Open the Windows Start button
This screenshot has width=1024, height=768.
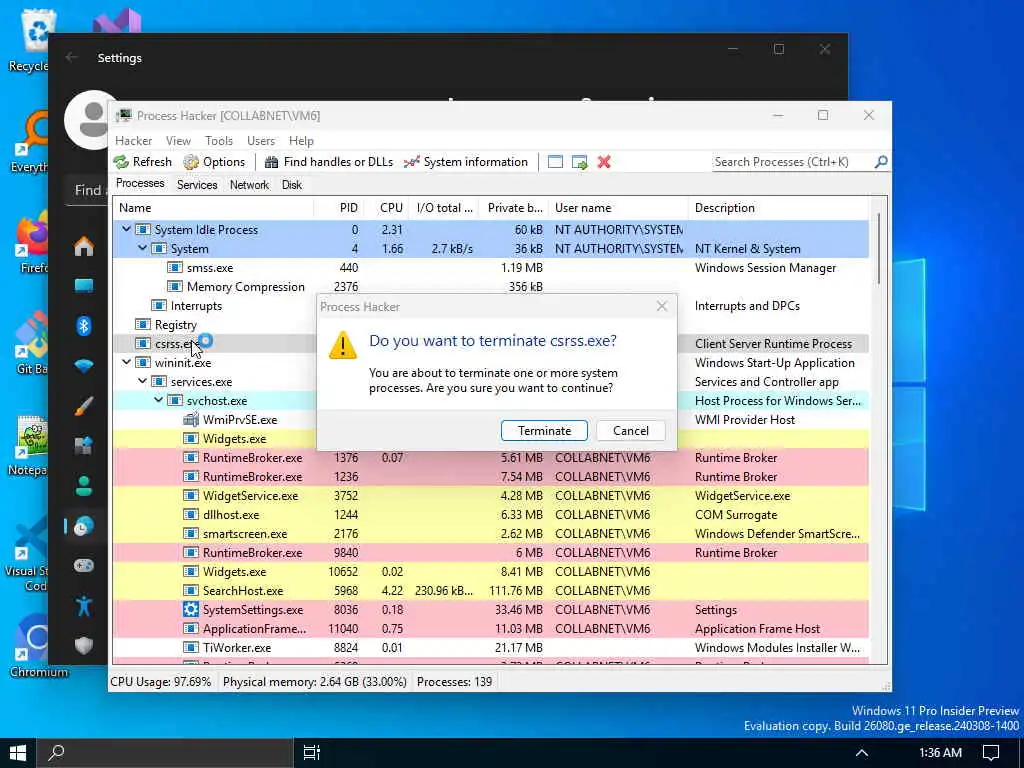pyautogui.click(x=18, y=752)
